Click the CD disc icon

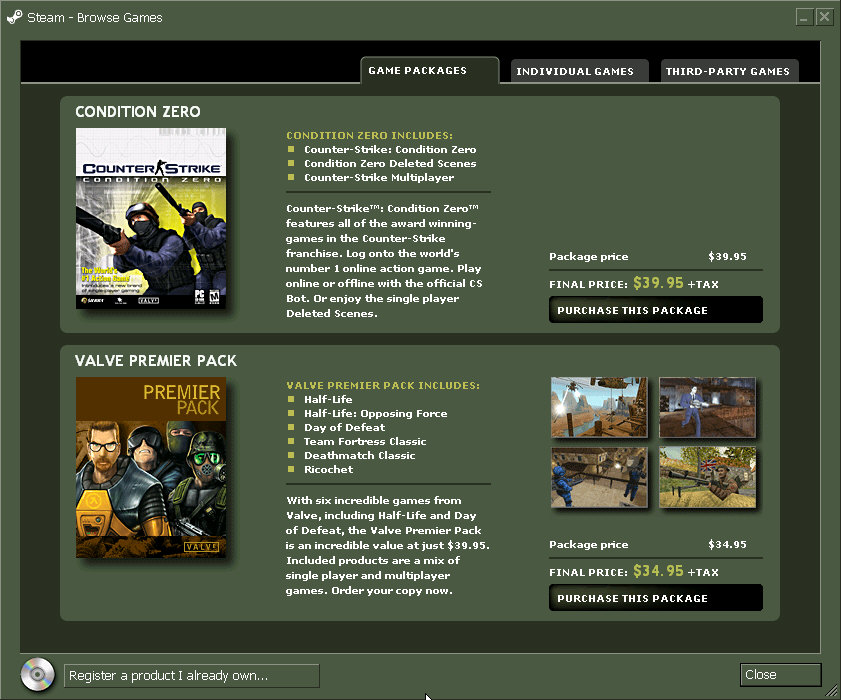click(x=37, y=675)
